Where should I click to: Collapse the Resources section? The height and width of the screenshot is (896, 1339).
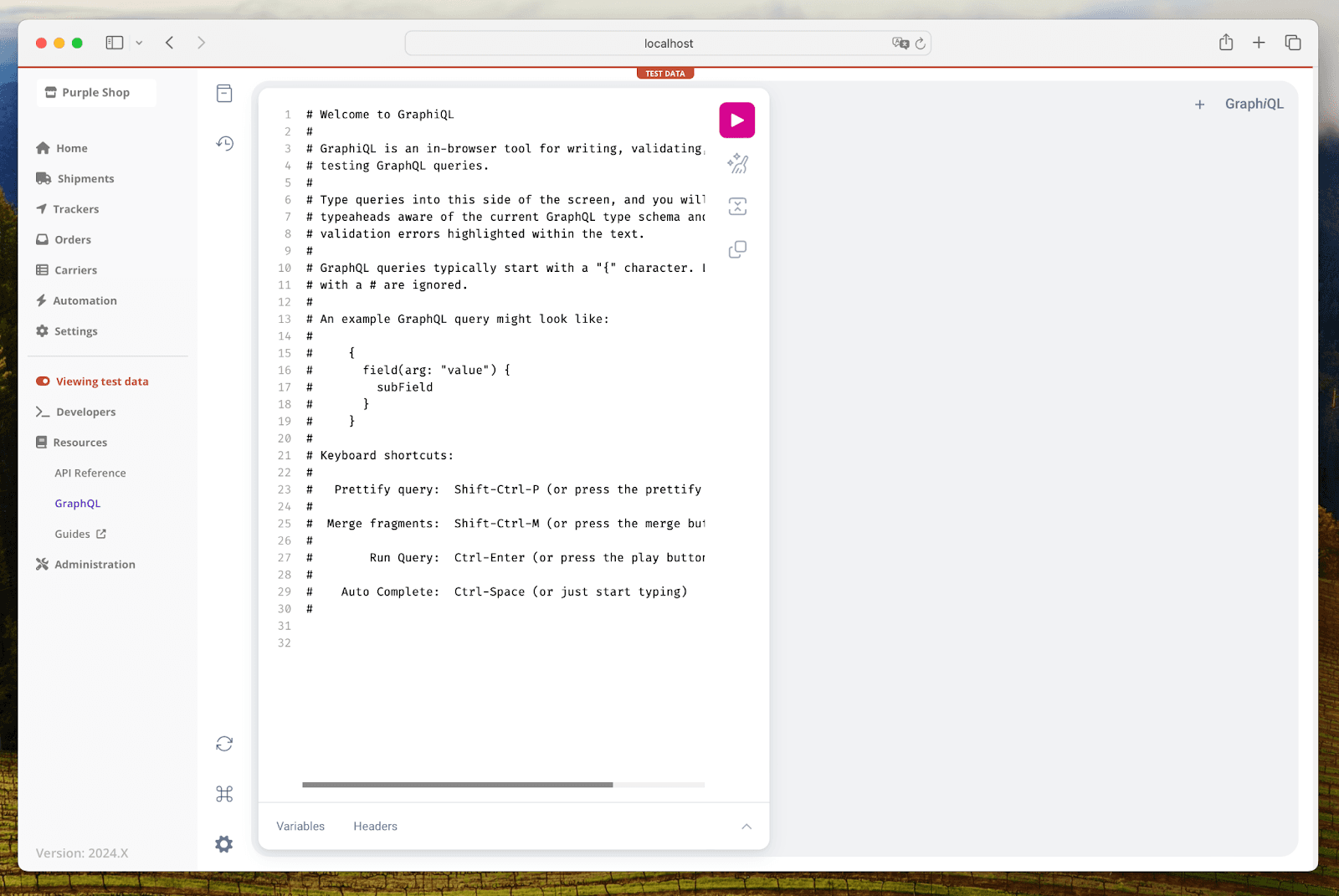coord(80,443)
